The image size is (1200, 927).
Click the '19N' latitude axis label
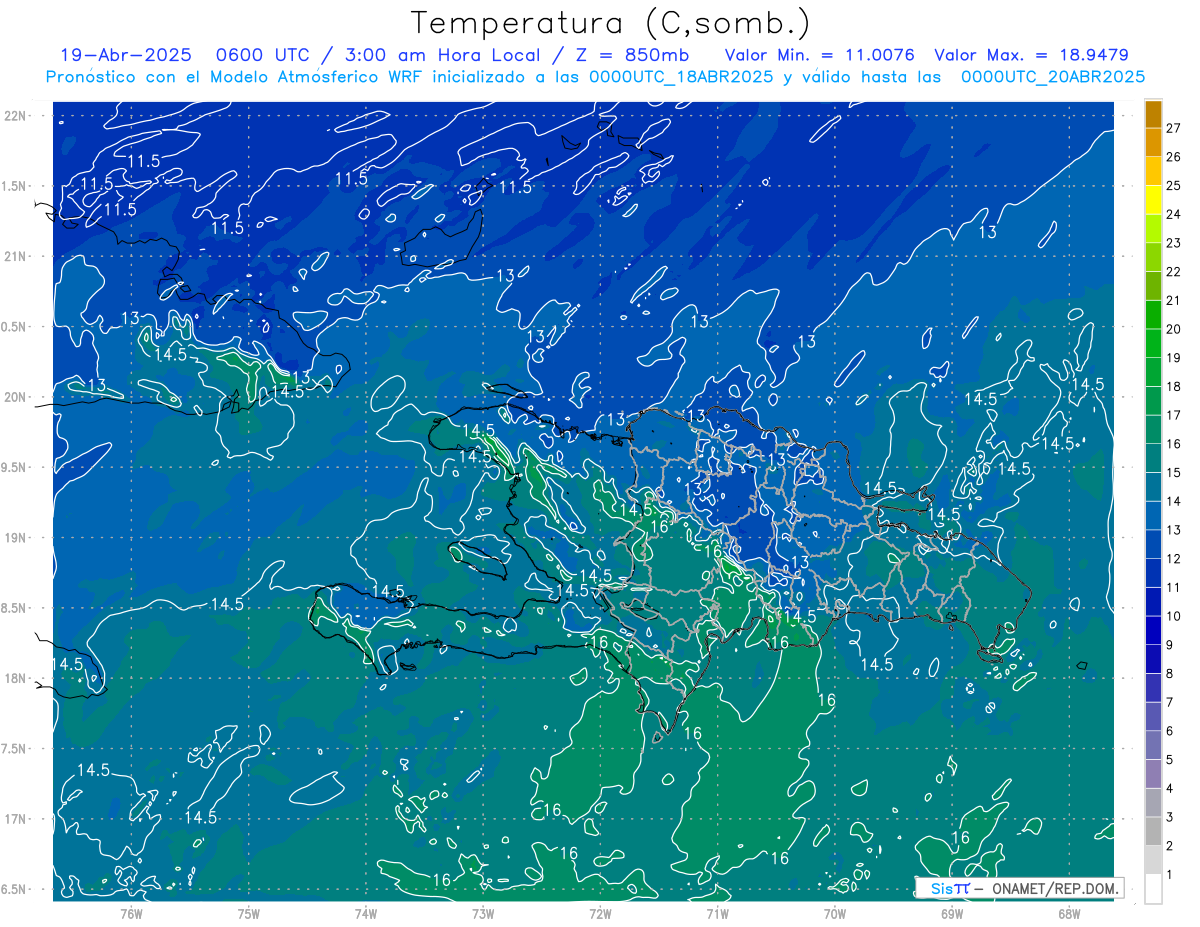[16, 538]
